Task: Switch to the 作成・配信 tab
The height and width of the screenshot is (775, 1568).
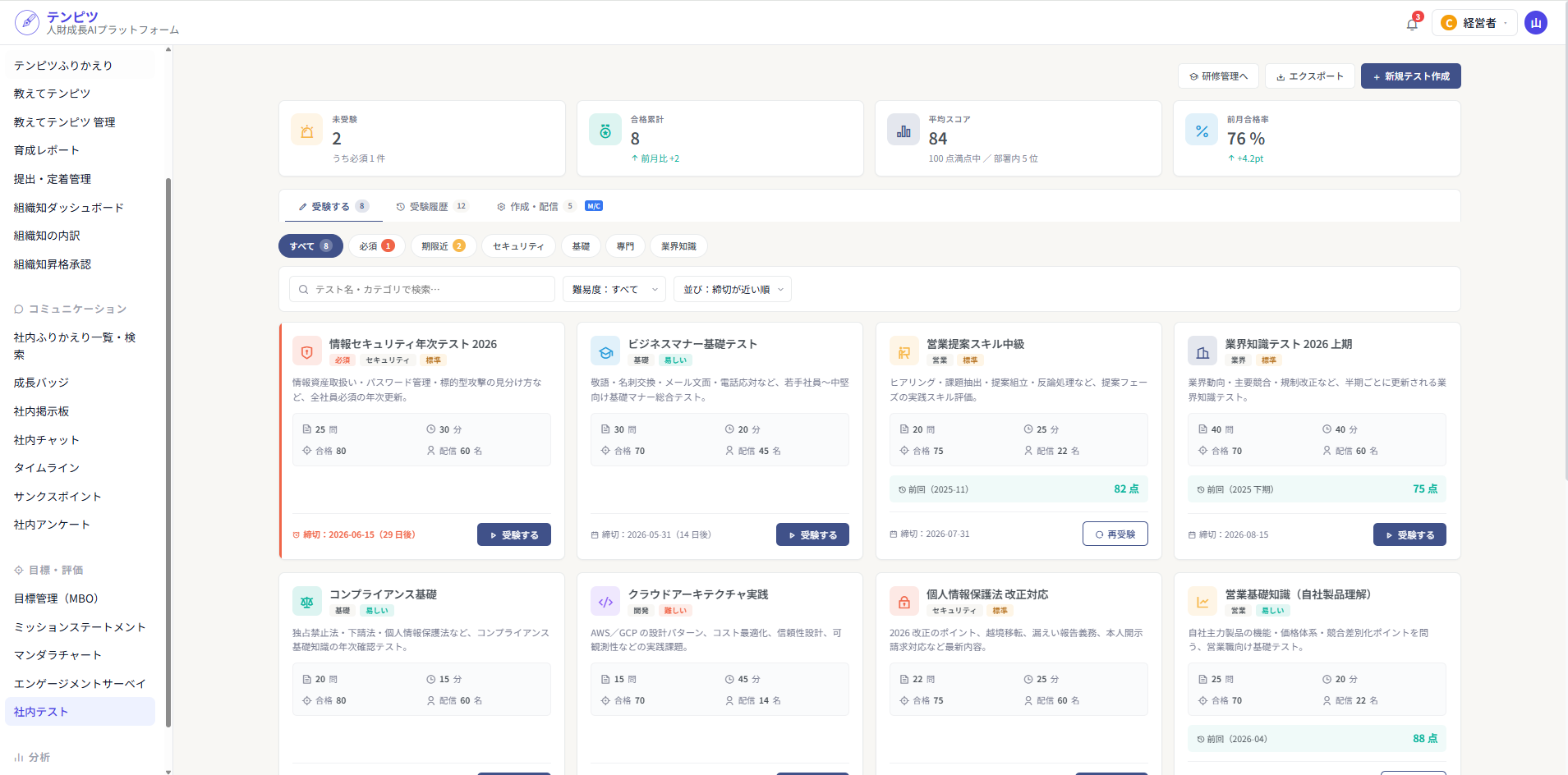Action: pyautogui.click(x=549, y=206)
